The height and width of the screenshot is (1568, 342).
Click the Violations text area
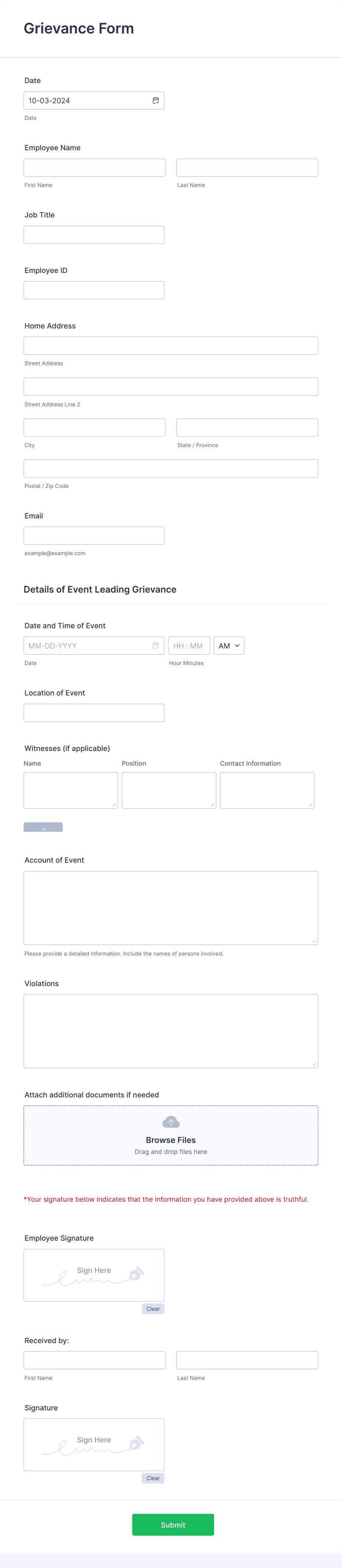coord(171,1031)
